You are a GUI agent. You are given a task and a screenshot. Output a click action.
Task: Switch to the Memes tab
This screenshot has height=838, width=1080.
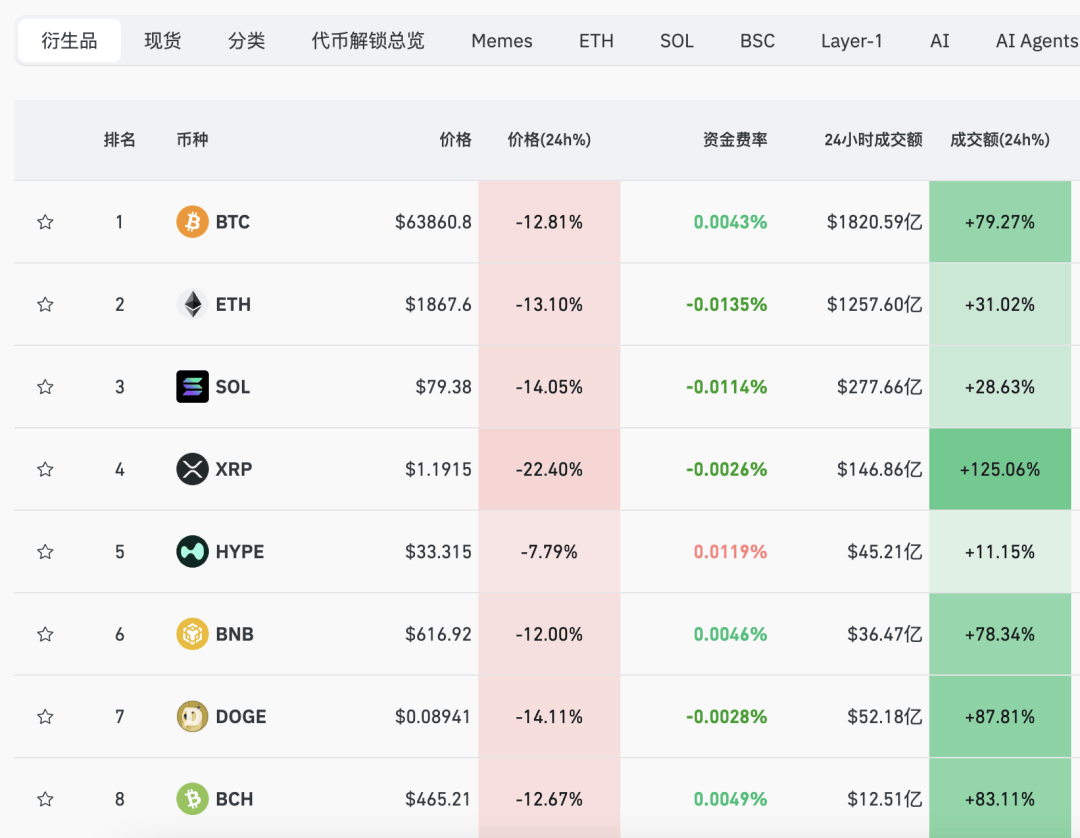pyautogui.click(x=501, y=41)
